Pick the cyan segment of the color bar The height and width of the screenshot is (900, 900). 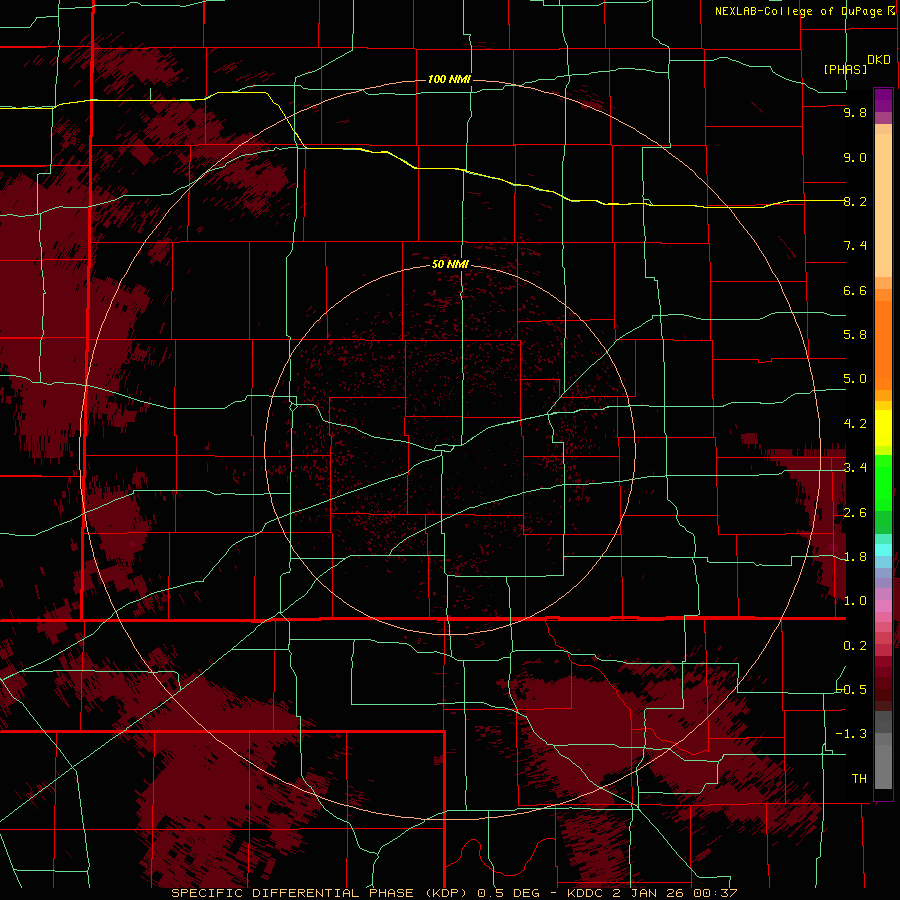click(x=883, y=550)
